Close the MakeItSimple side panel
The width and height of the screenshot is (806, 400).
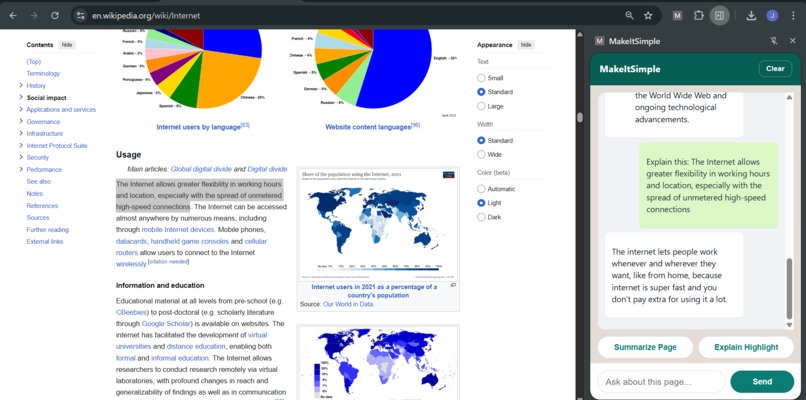pos(792,41)
